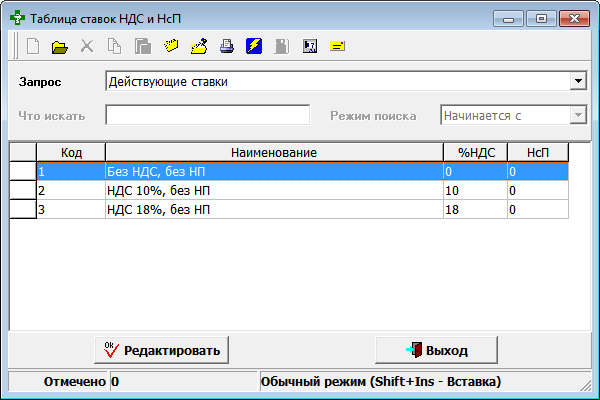Click the Обычный режим status bar text

[x=381, y=382]
